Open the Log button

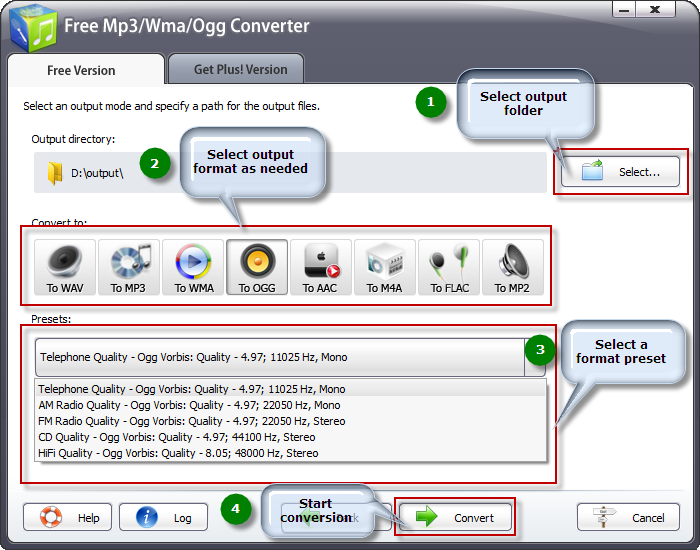click(163, 517)
